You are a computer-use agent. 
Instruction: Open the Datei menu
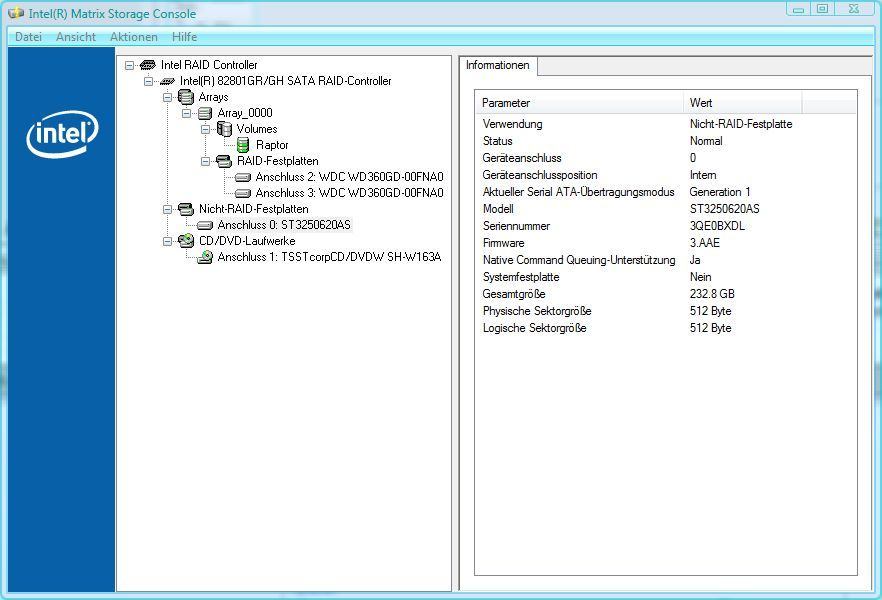(28, 37)
